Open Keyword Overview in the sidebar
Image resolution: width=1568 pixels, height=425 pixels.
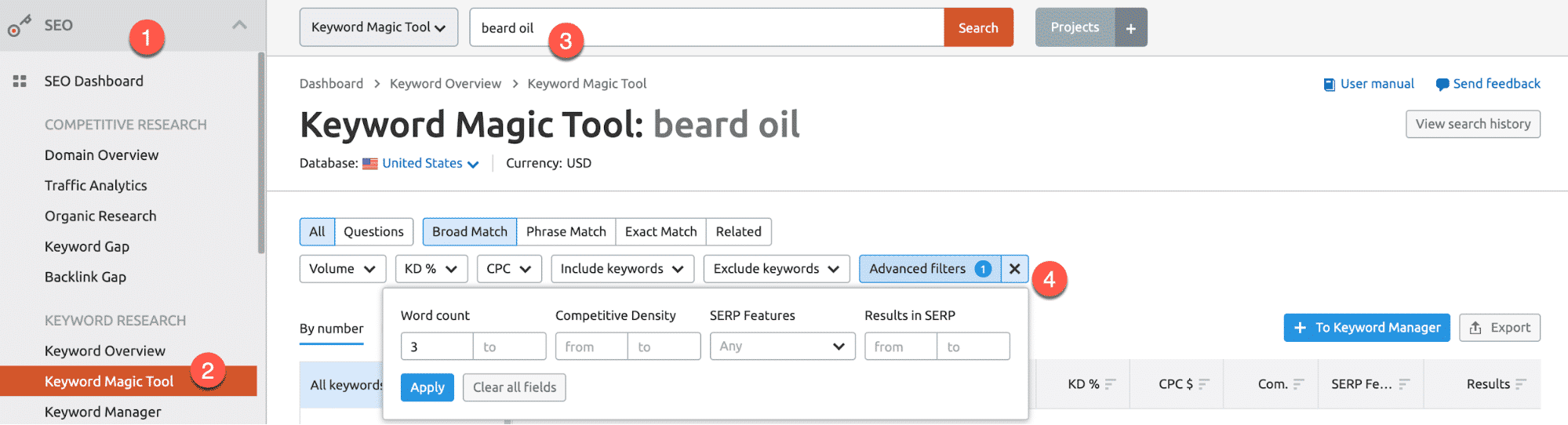click(x=104, y=351)
